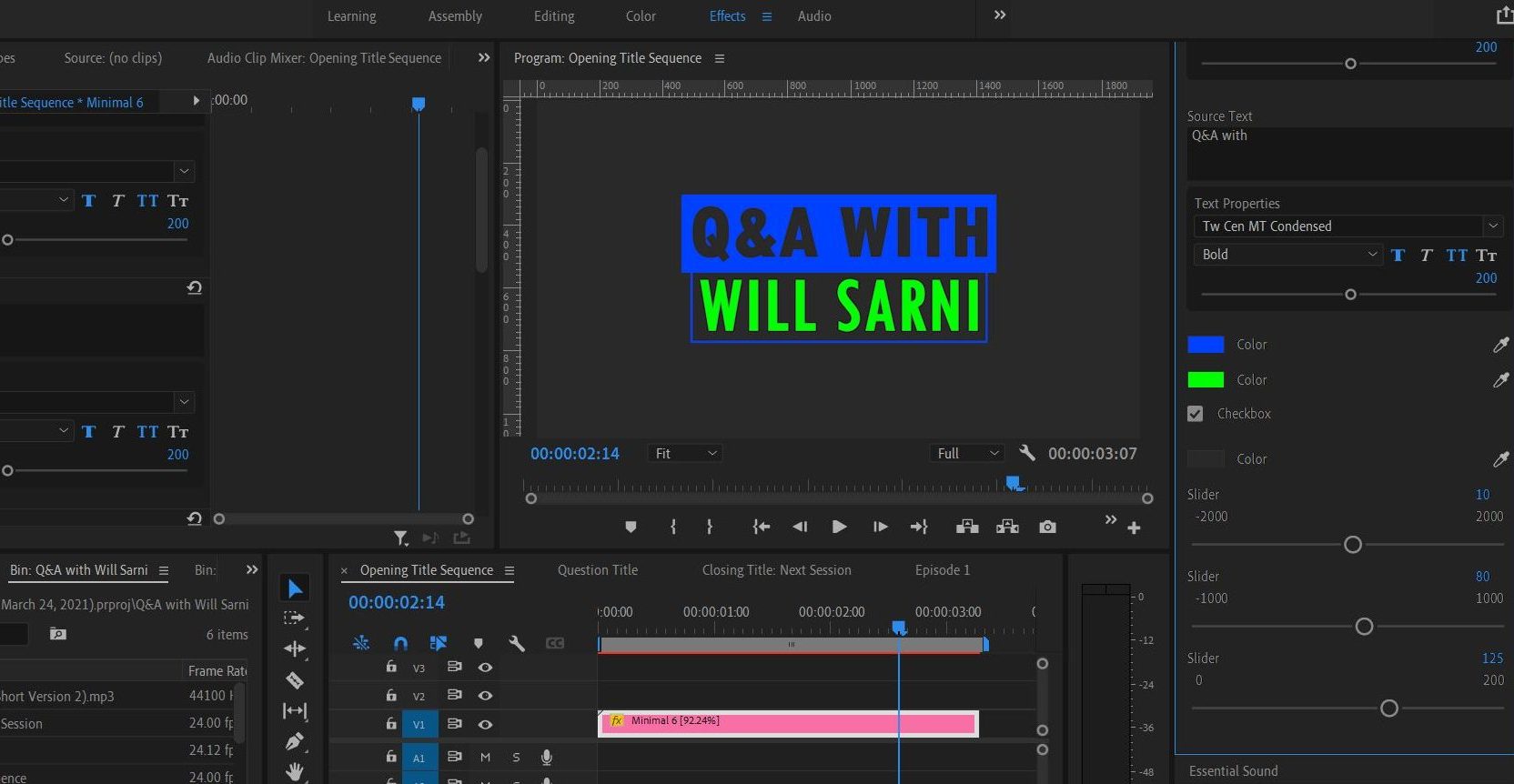
Task: Open the Question Title sequence tab
Action: pyautogui.click(x=598, y=570)
